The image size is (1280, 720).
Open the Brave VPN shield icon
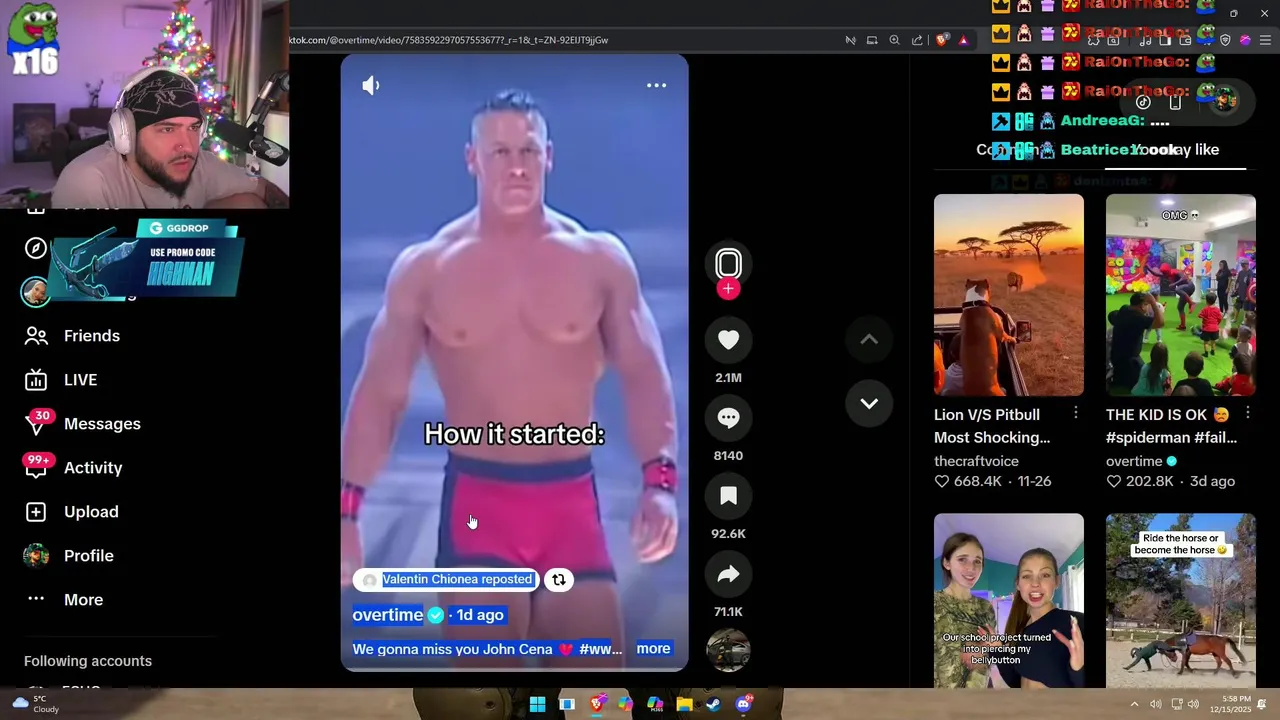tap(1226, 40)
